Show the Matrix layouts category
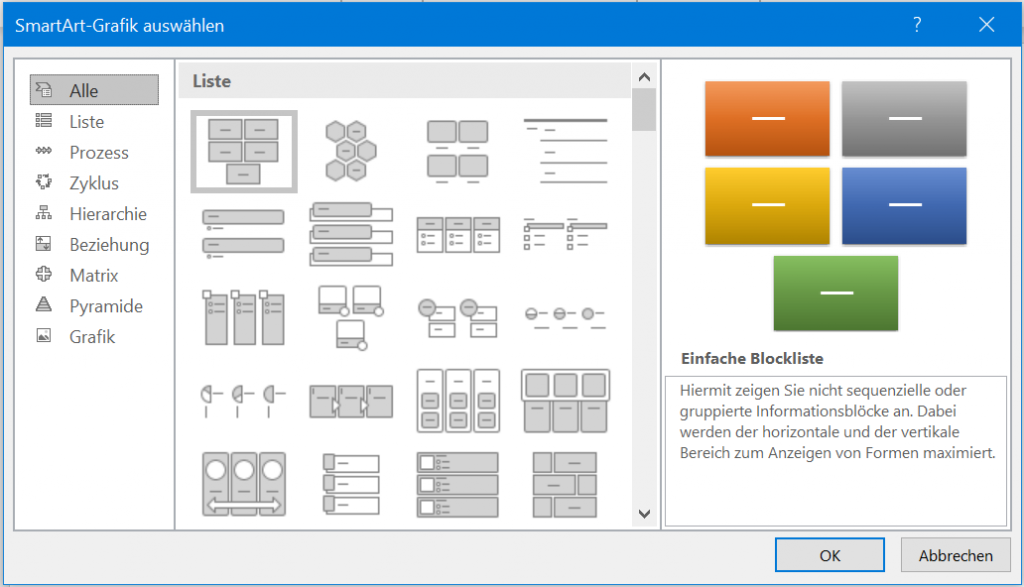 tap(94, 275)
